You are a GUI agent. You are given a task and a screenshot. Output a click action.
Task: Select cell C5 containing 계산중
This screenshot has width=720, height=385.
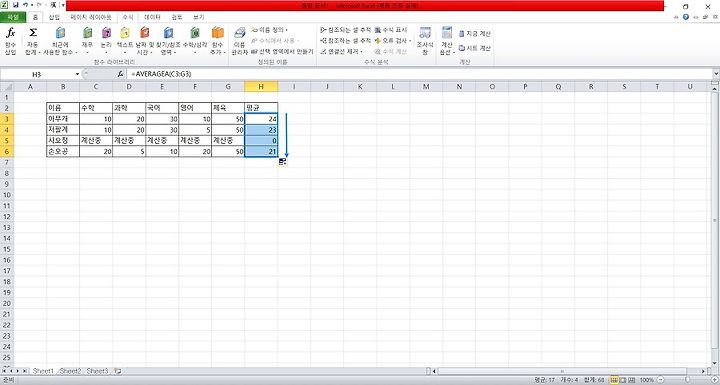click(96, 141)
